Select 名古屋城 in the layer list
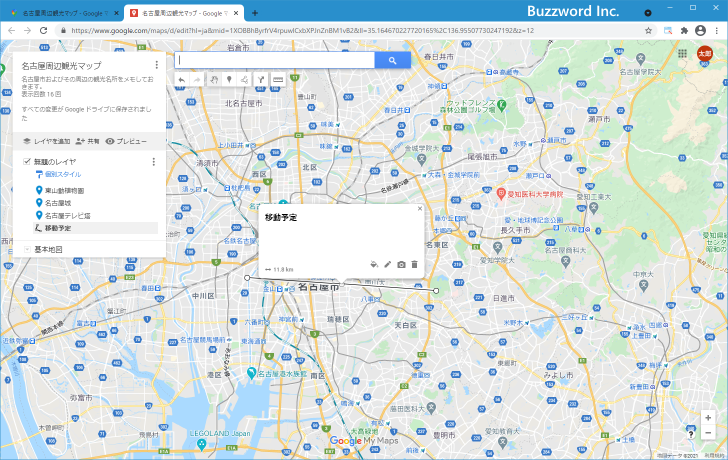The width and height of the screenshot is (728, 460). pyautogui.click(x=58, y=203)
